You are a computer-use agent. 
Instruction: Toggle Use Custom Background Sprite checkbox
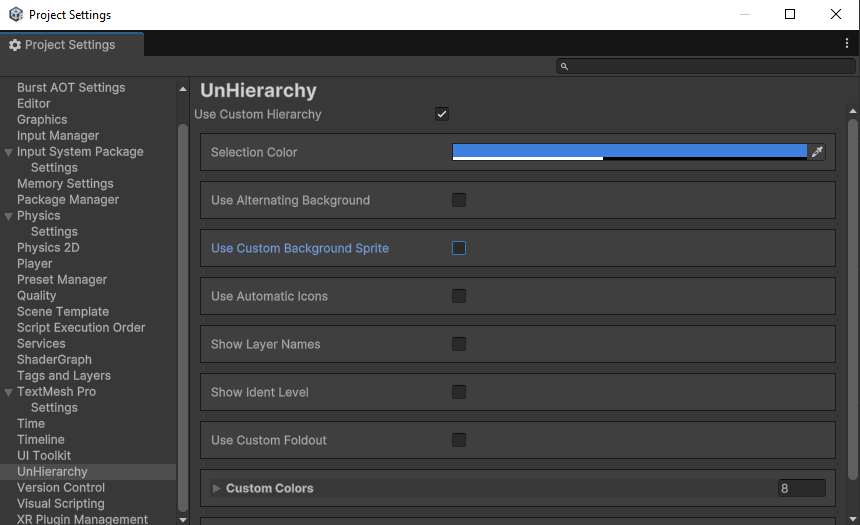(459, 248)
